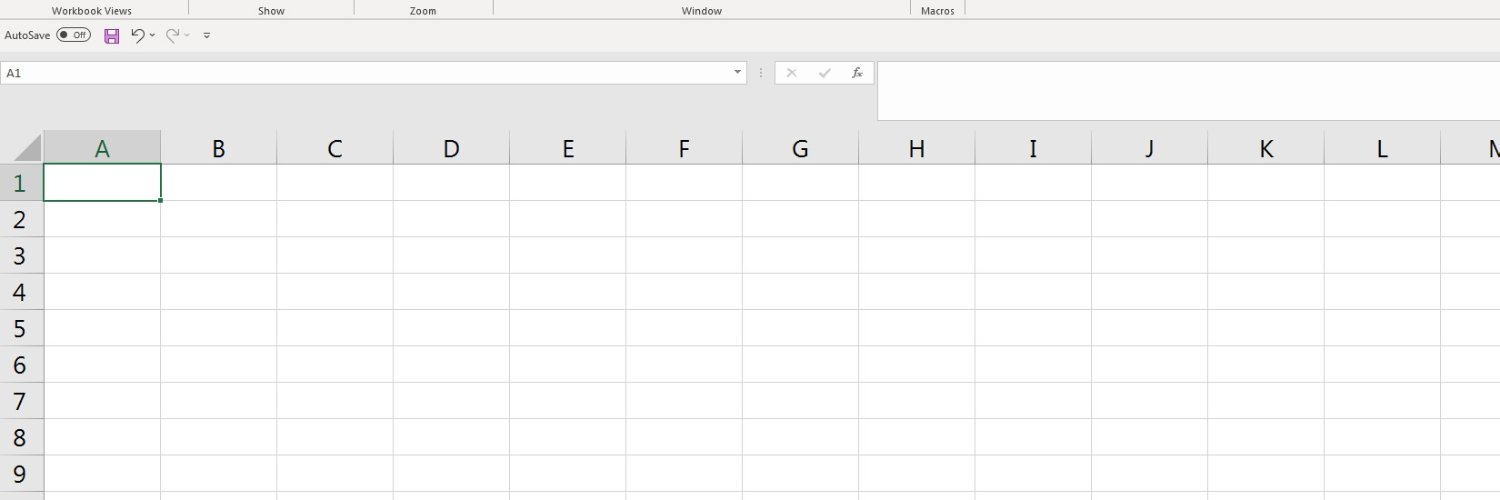Select cell F6 in the grid
Image resolution: width=1500 pixels, height=500 pixels.
[684, 364]
